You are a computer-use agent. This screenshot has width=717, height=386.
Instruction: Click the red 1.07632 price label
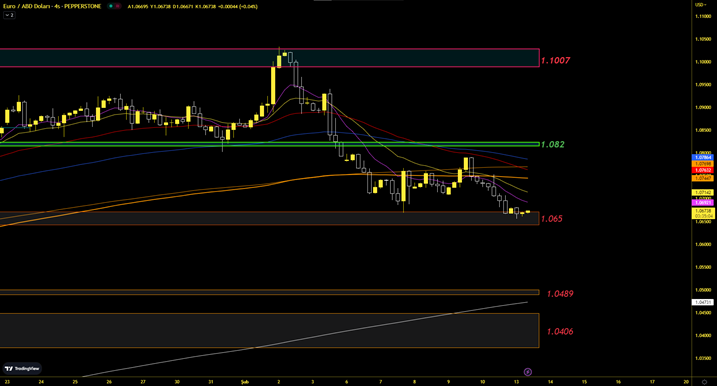point(703,170)
